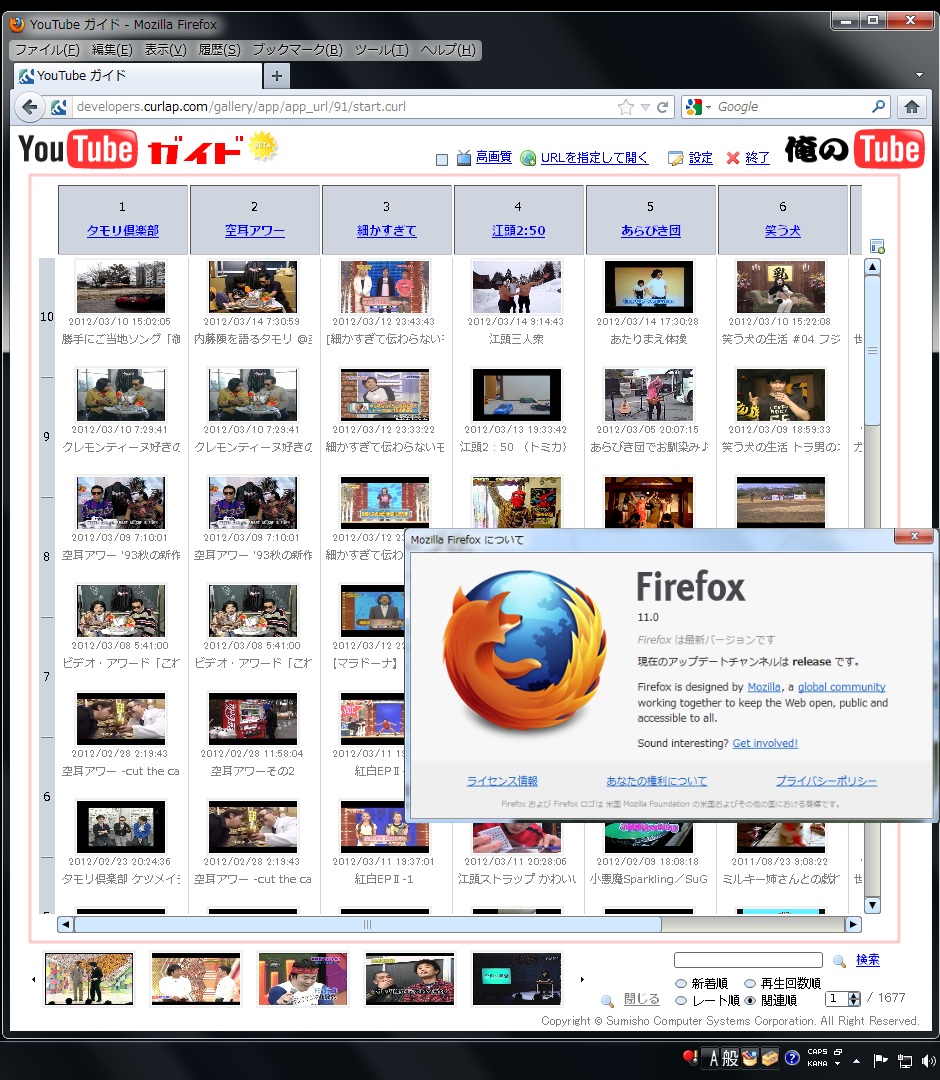Toggle the 高画質 high quality checkbox
The width and height of the screenshot is (940, 1080).
pyautogui.click(x=442, y=159)
